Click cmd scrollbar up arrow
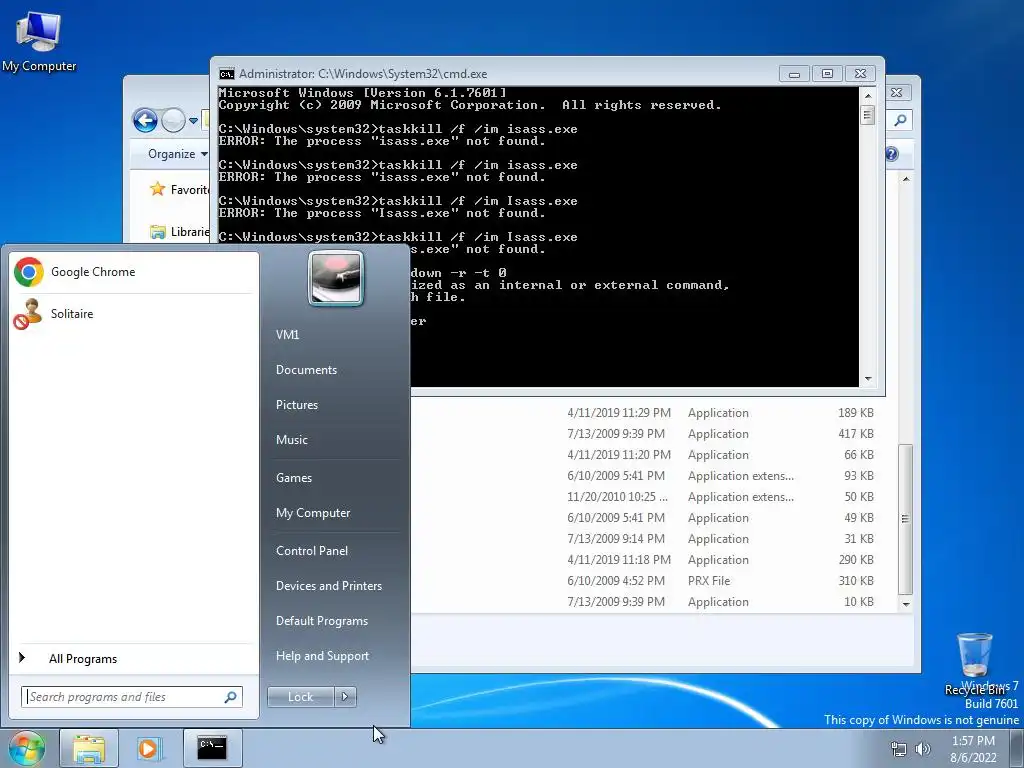Image resolution: width=1024 pixels, height=768 pixels. point(868,95)
